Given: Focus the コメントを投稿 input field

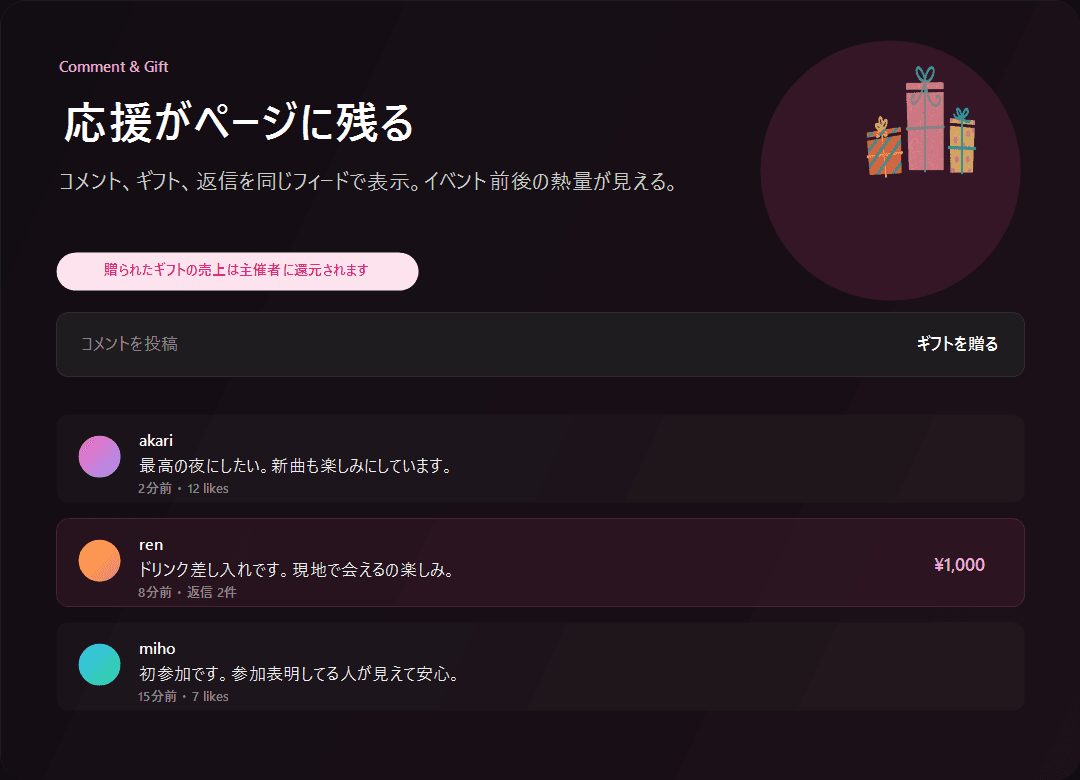Looking at the screenshot, I should 540,345.
